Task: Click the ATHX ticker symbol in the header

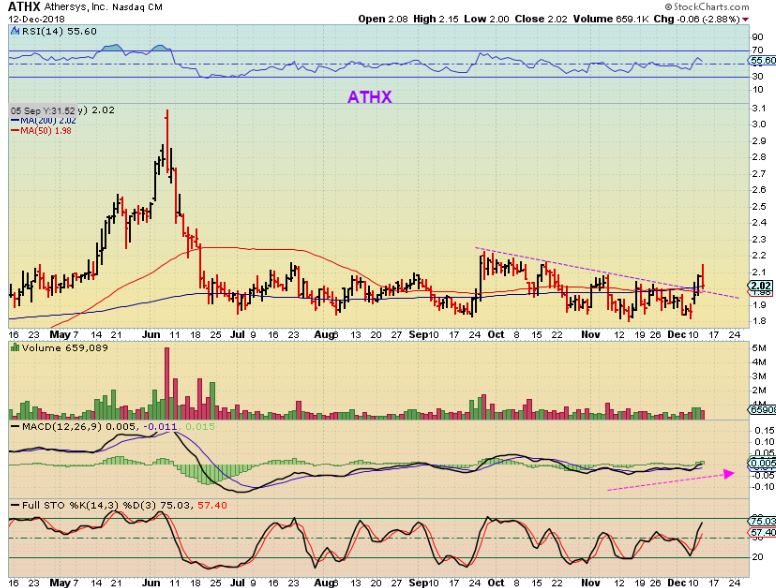Action: [24, 7]
